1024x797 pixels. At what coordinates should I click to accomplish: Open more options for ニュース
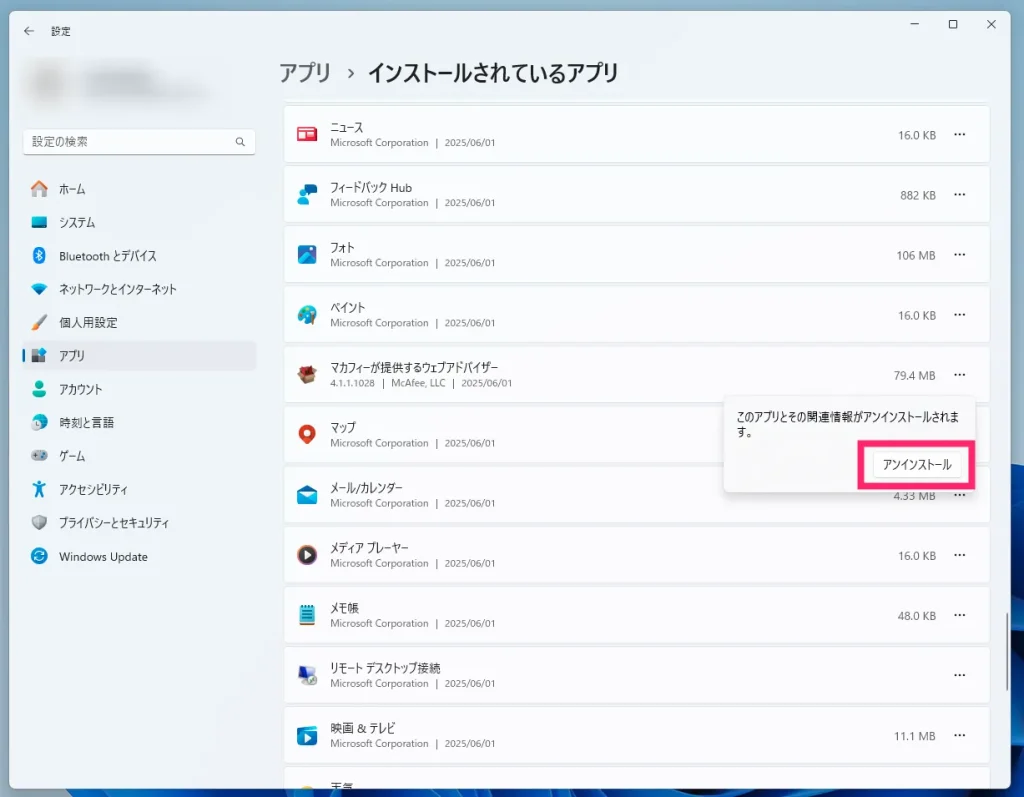[x=959, y=135]
